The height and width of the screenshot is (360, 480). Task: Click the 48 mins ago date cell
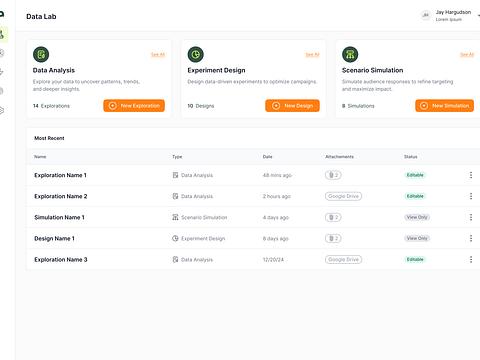coord(277,175)
